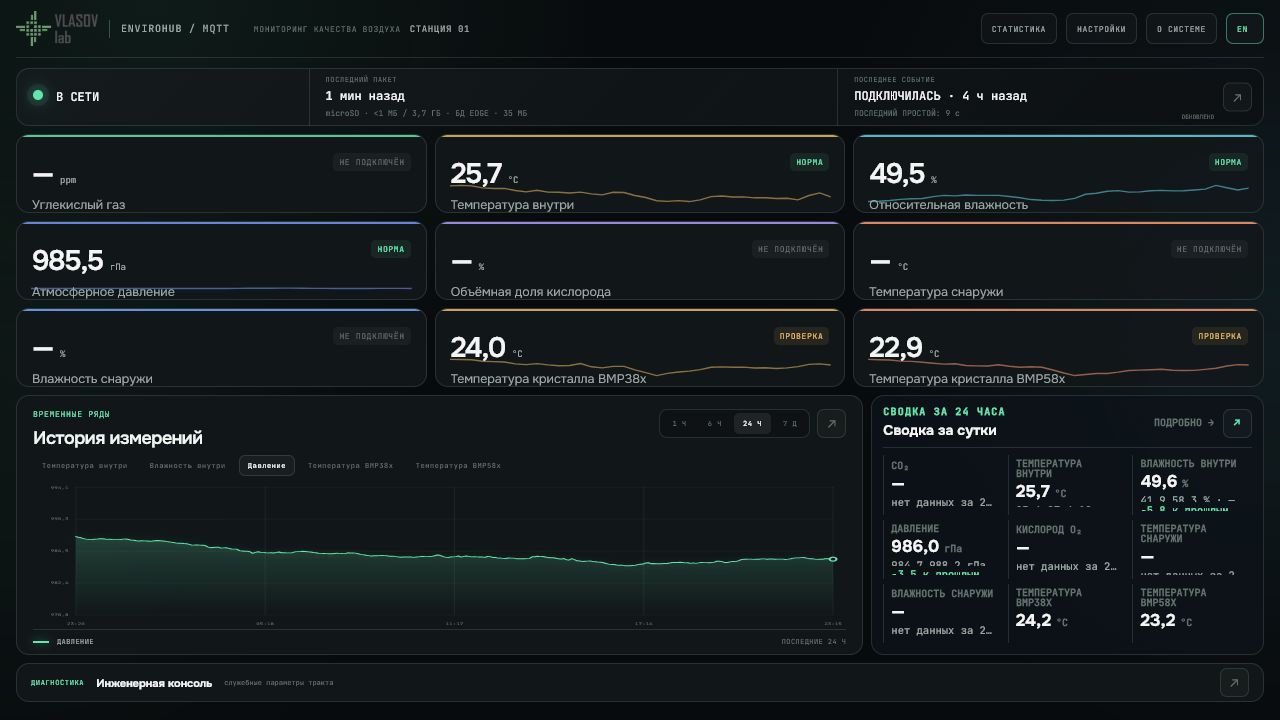The height and width of the screenshot is (720, 1280).
Task: Click КИСЛОРОД O₂ summary tile
Action: tap(1070, 549)
